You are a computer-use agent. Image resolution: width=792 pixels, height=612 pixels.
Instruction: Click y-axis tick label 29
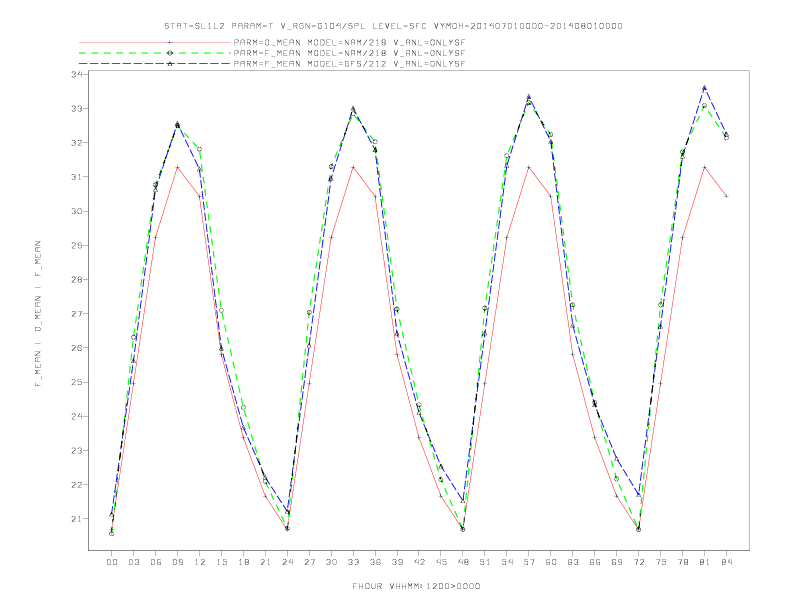77,245
